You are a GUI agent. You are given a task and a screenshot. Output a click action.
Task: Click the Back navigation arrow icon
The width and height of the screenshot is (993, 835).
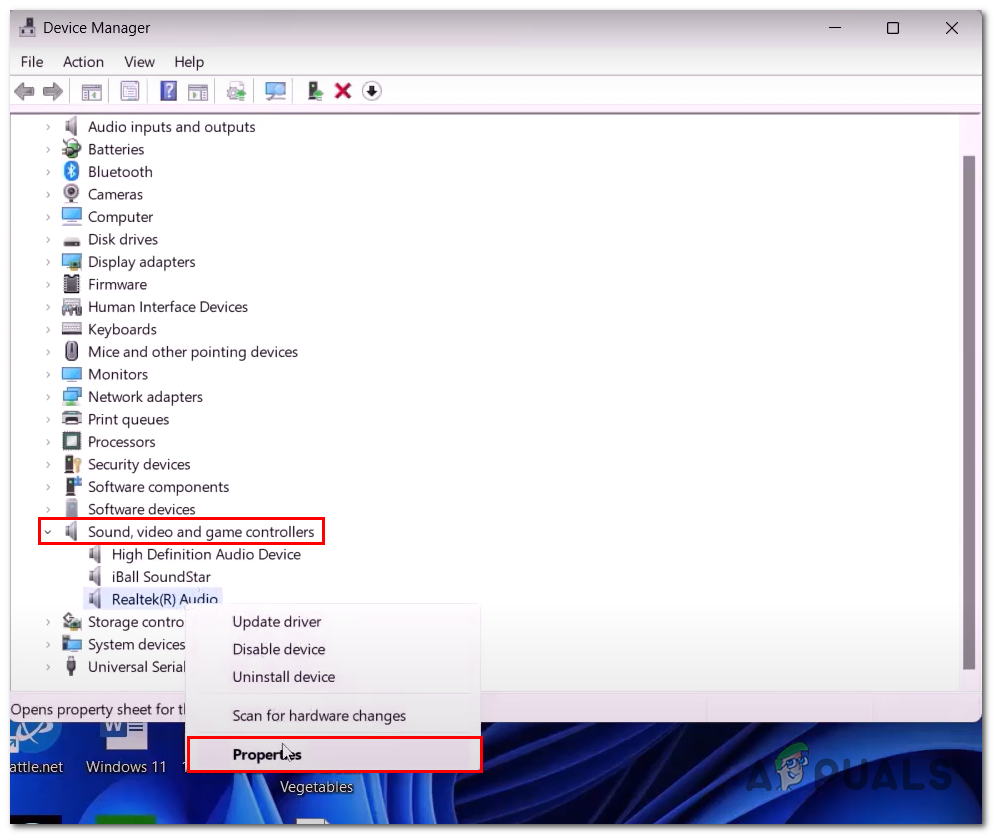[x=23, y=91]
